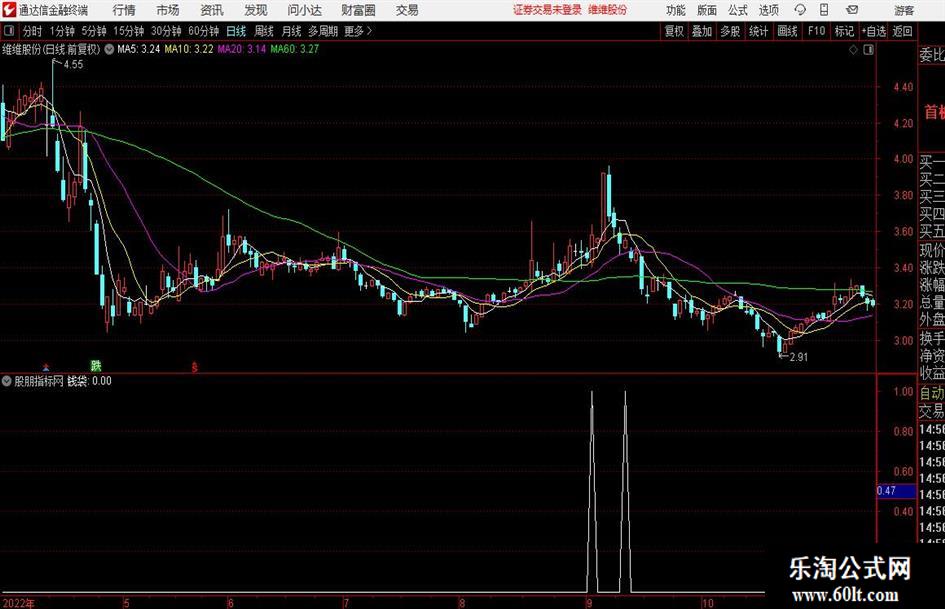945x609 pixels.
Task: Open 多周期 multi-period view
Action: pyautogui.click(x=323, y=31)
